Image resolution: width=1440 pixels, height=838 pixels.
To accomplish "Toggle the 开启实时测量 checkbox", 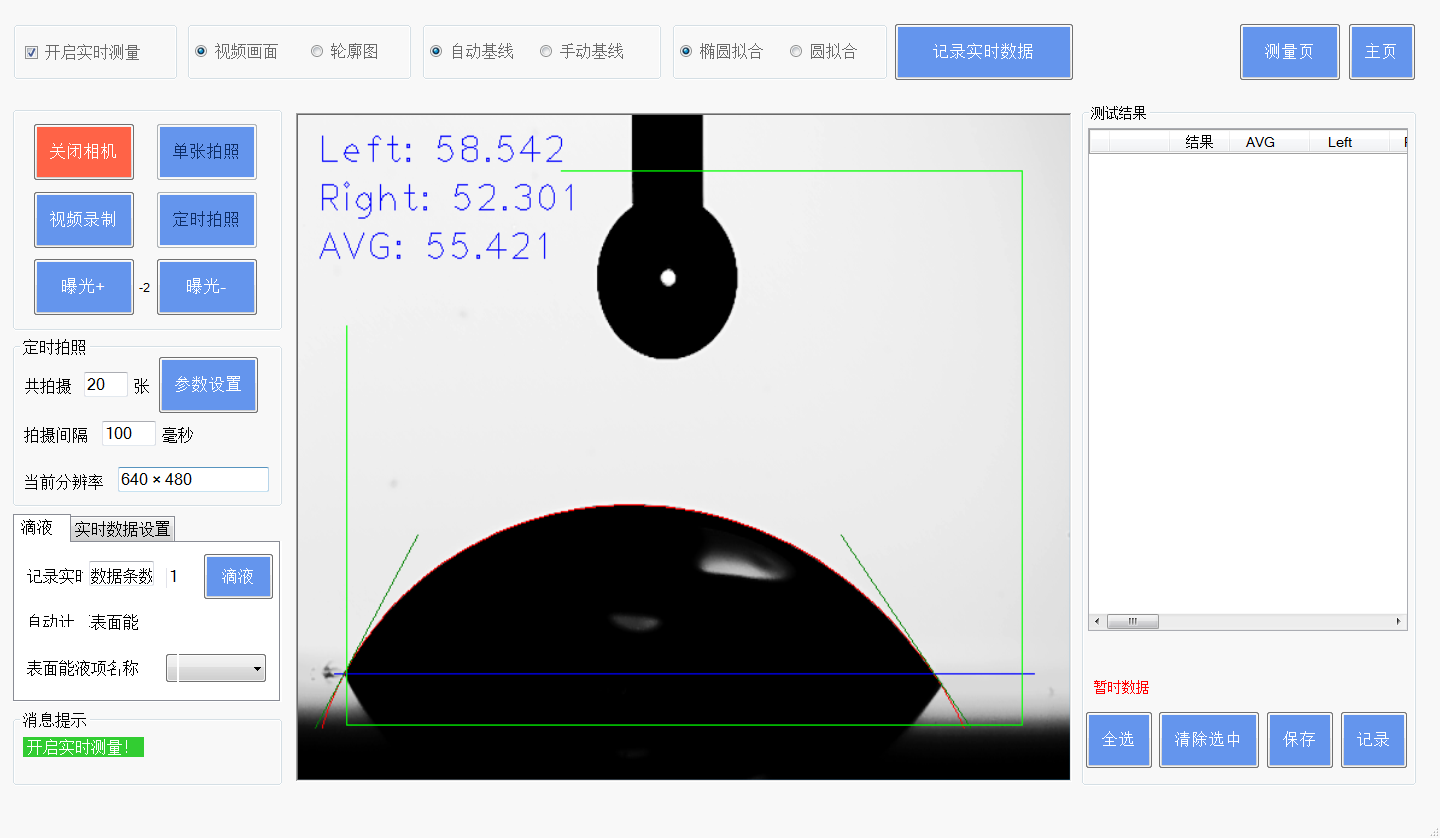I will coord(32,52).
